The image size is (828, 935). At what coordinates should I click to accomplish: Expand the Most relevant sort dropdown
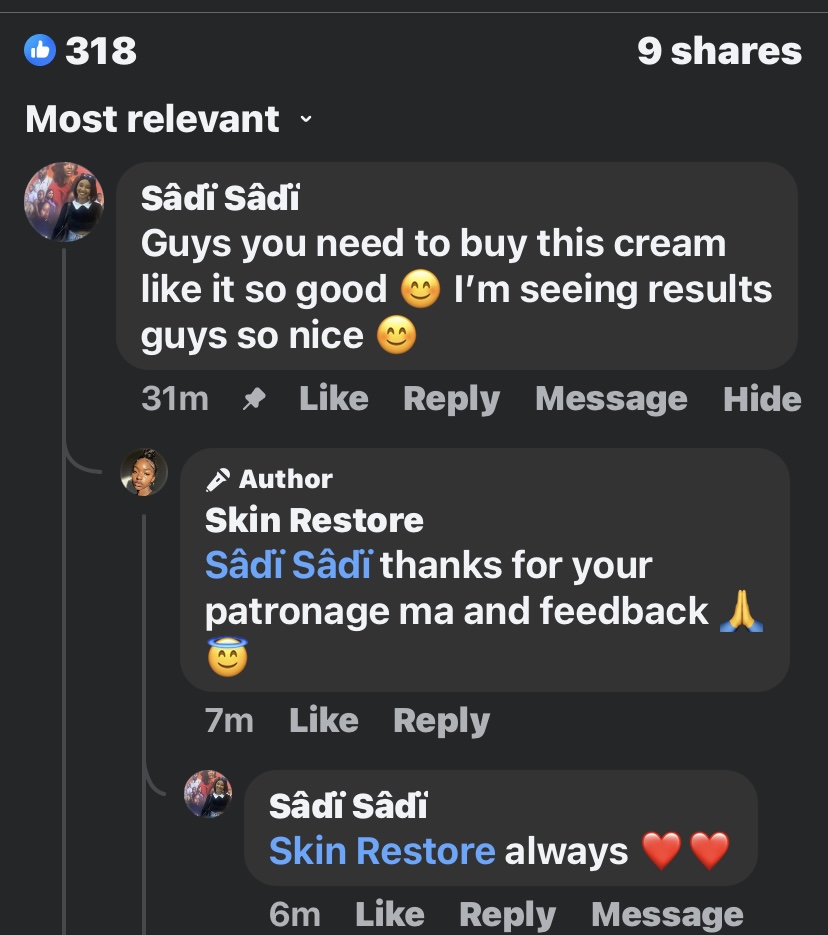click(306, 120)
